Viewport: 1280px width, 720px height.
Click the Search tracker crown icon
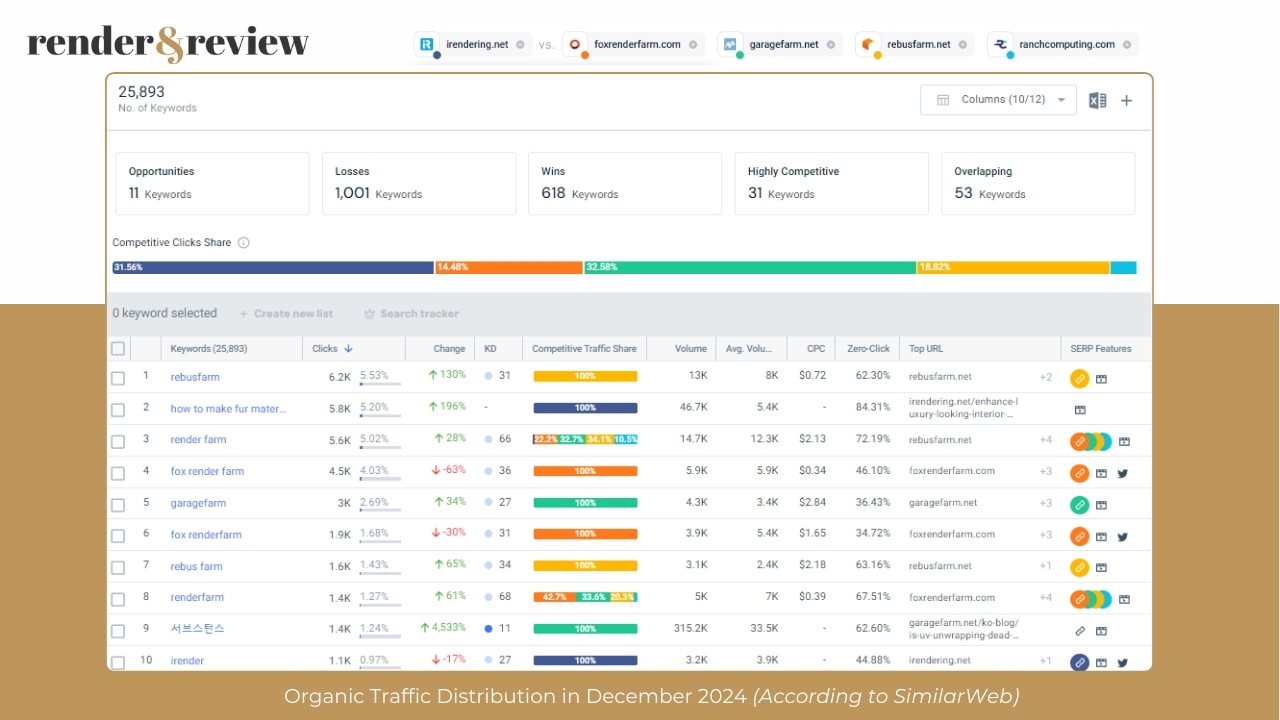click(369, 313)
